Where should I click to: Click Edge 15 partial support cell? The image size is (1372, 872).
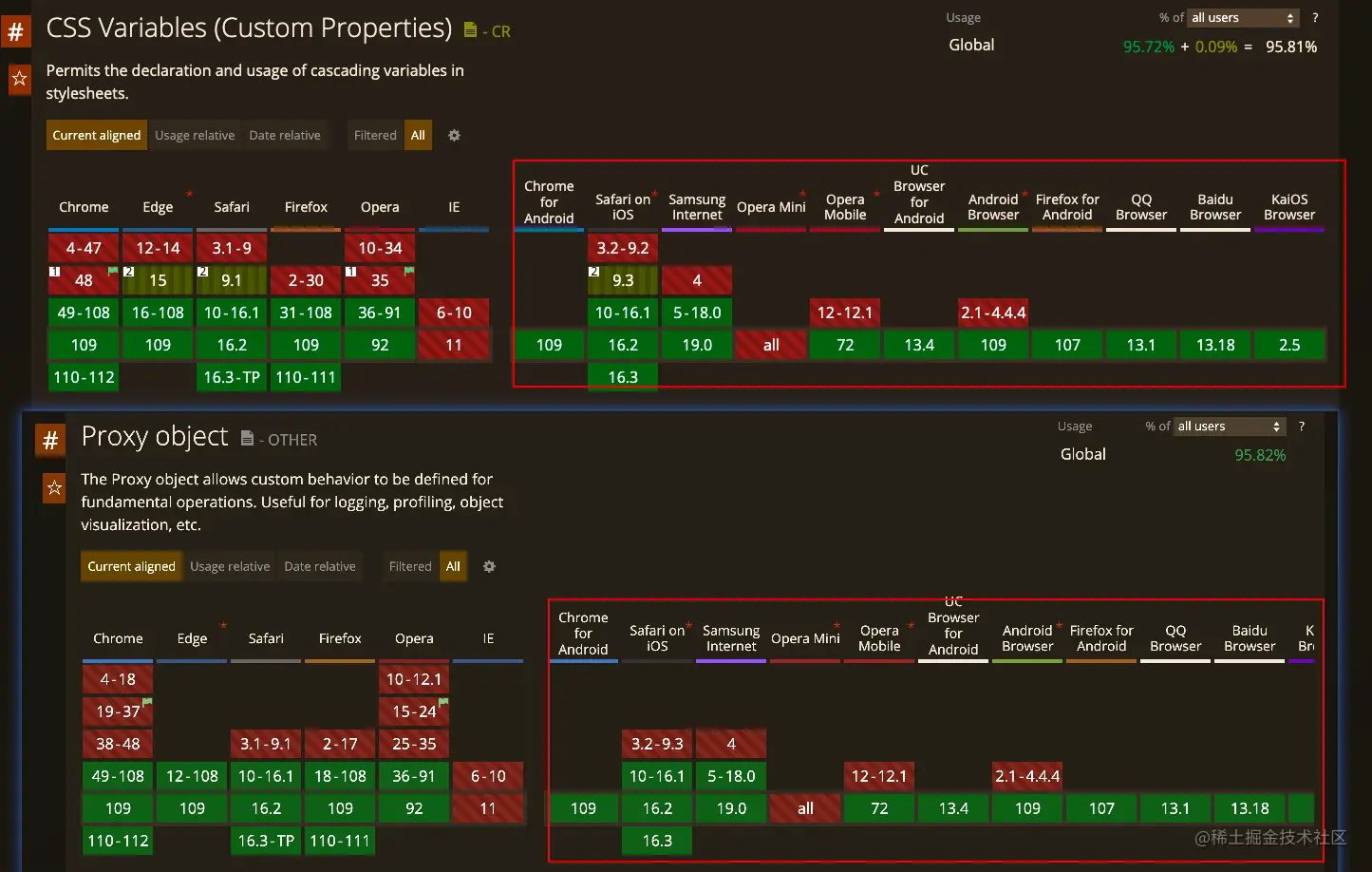click(x=158, y=280)
